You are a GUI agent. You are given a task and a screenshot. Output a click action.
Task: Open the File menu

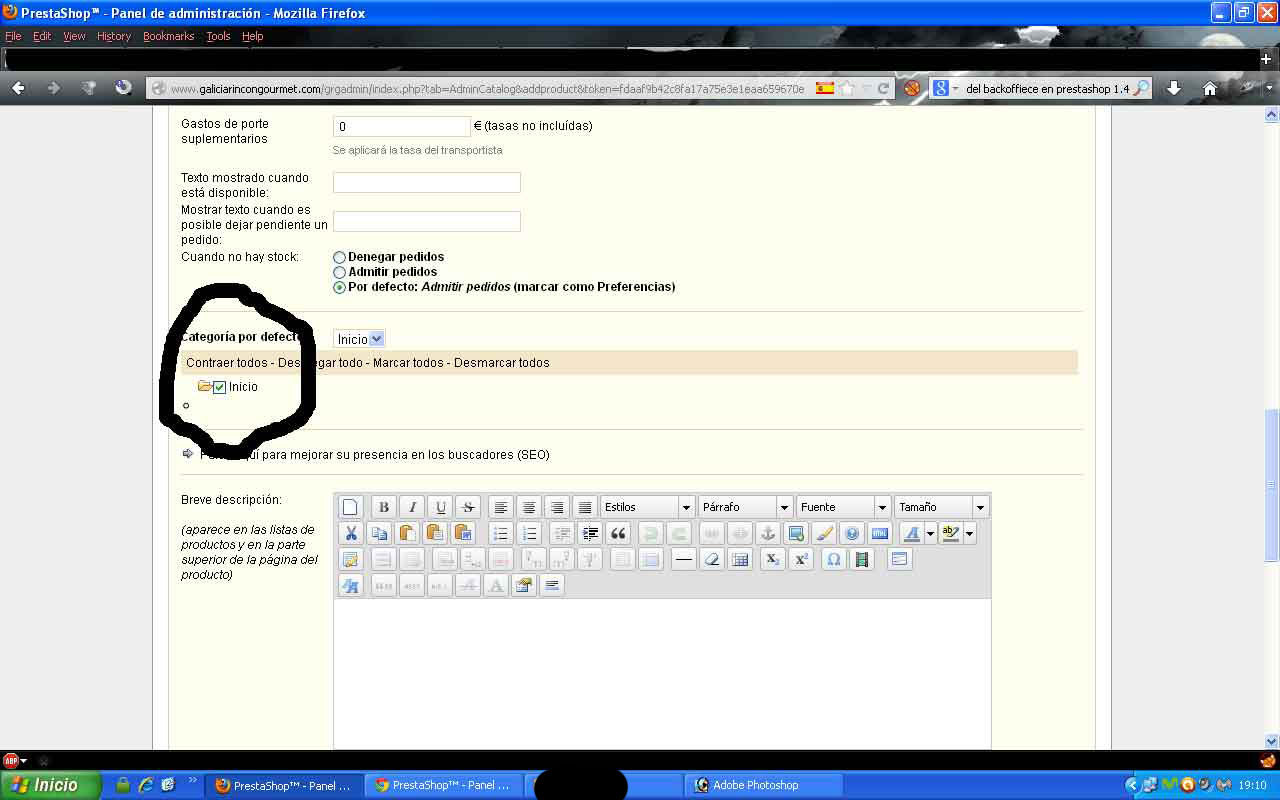pyautogui.click(x=13, y=36)
